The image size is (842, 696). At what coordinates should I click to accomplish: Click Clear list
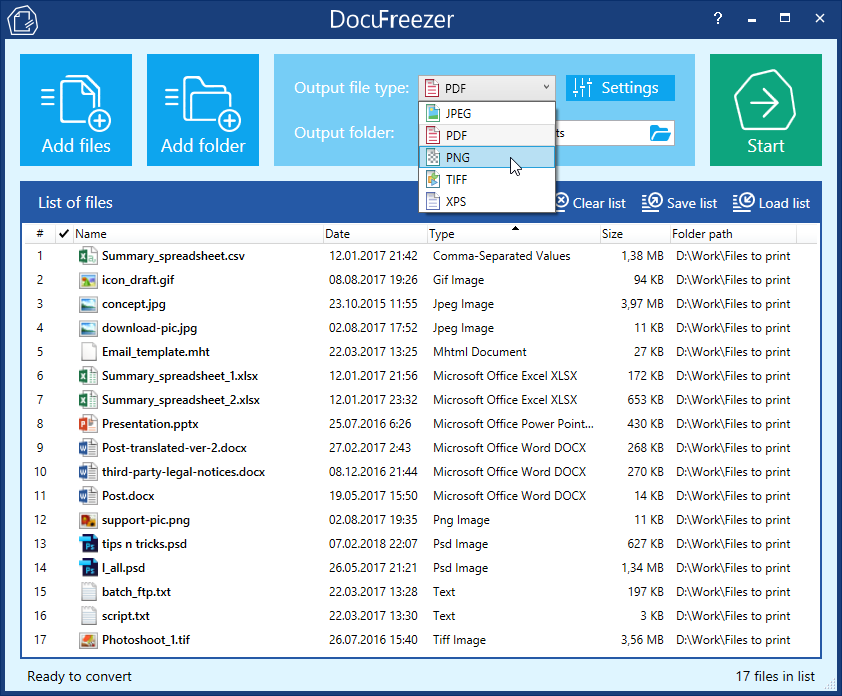point(590,203)
